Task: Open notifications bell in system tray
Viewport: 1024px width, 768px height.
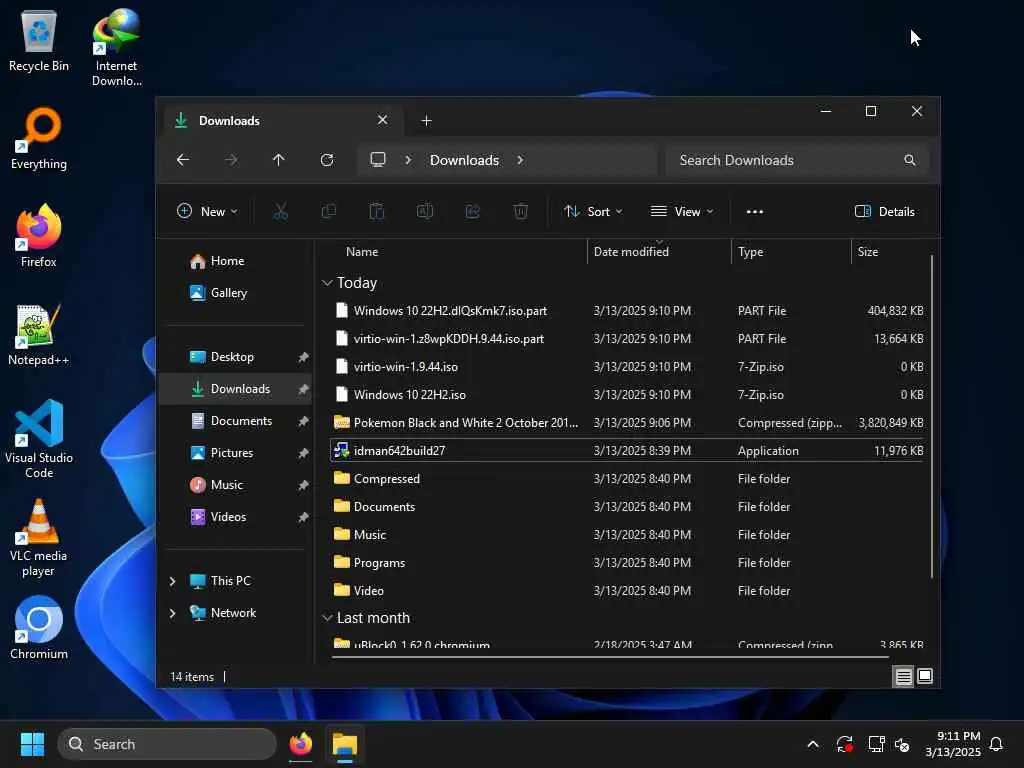Action: (x=997, y=744)
